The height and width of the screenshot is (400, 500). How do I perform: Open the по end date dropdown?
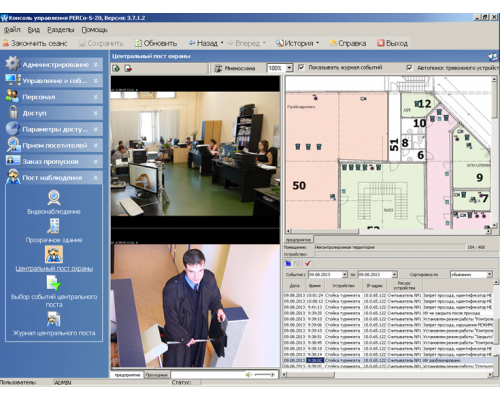point(394,274)
